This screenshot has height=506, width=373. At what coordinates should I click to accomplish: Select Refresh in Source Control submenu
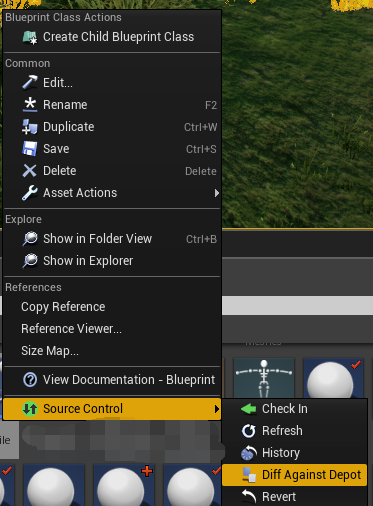pos(295,431)
